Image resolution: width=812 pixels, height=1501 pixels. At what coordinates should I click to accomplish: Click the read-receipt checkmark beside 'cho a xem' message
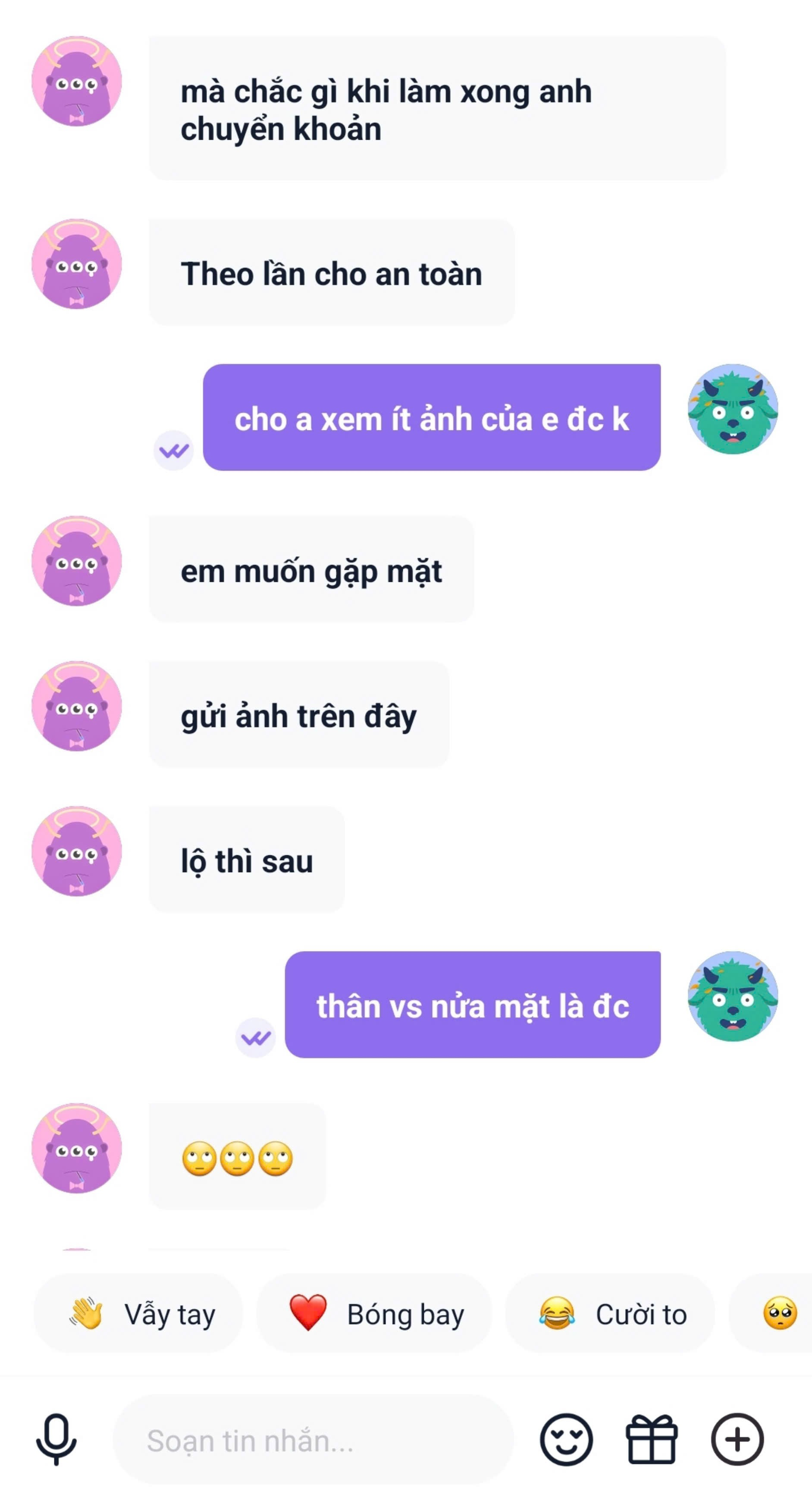[174, 450]
